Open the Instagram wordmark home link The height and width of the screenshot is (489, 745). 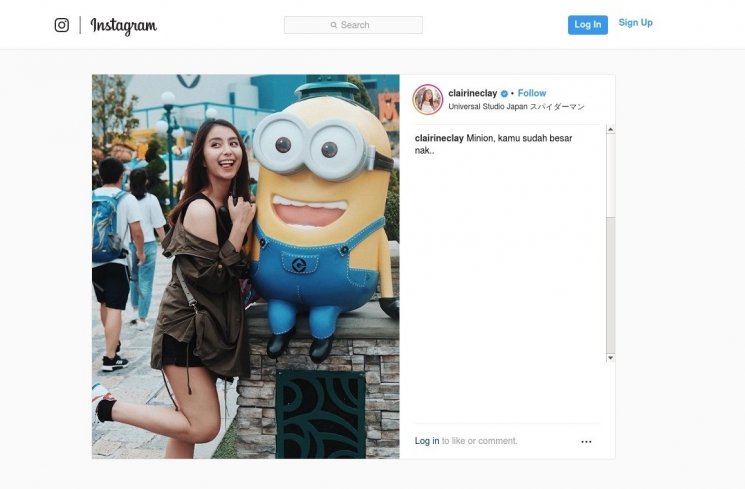point(124,26)
